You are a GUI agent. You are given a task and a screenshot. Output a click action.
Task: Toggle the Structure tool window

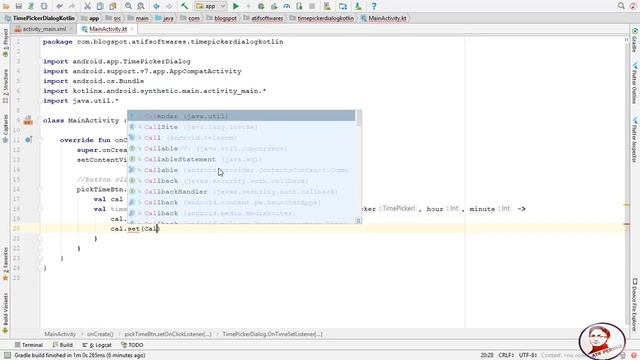[x=5, y=86]
